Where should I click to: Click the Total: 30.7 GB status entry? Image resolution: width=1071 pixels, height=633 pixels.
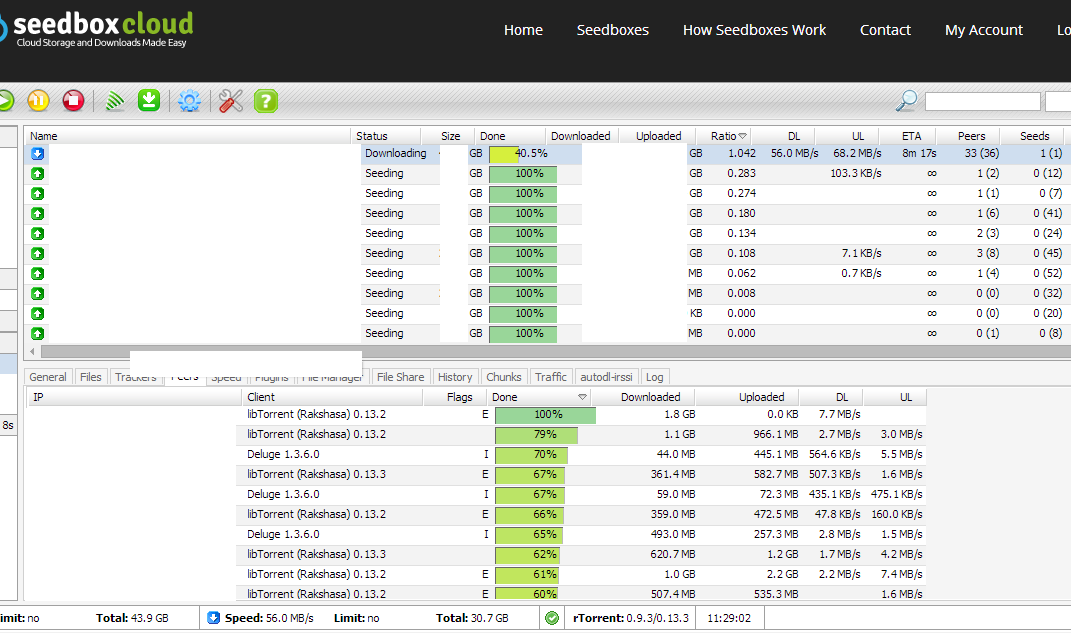472,618
